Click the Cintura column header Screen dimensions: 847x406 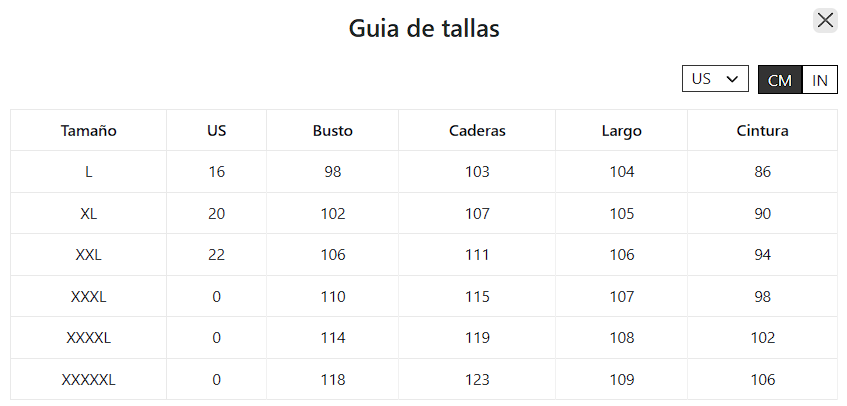(x=763, y=130)
